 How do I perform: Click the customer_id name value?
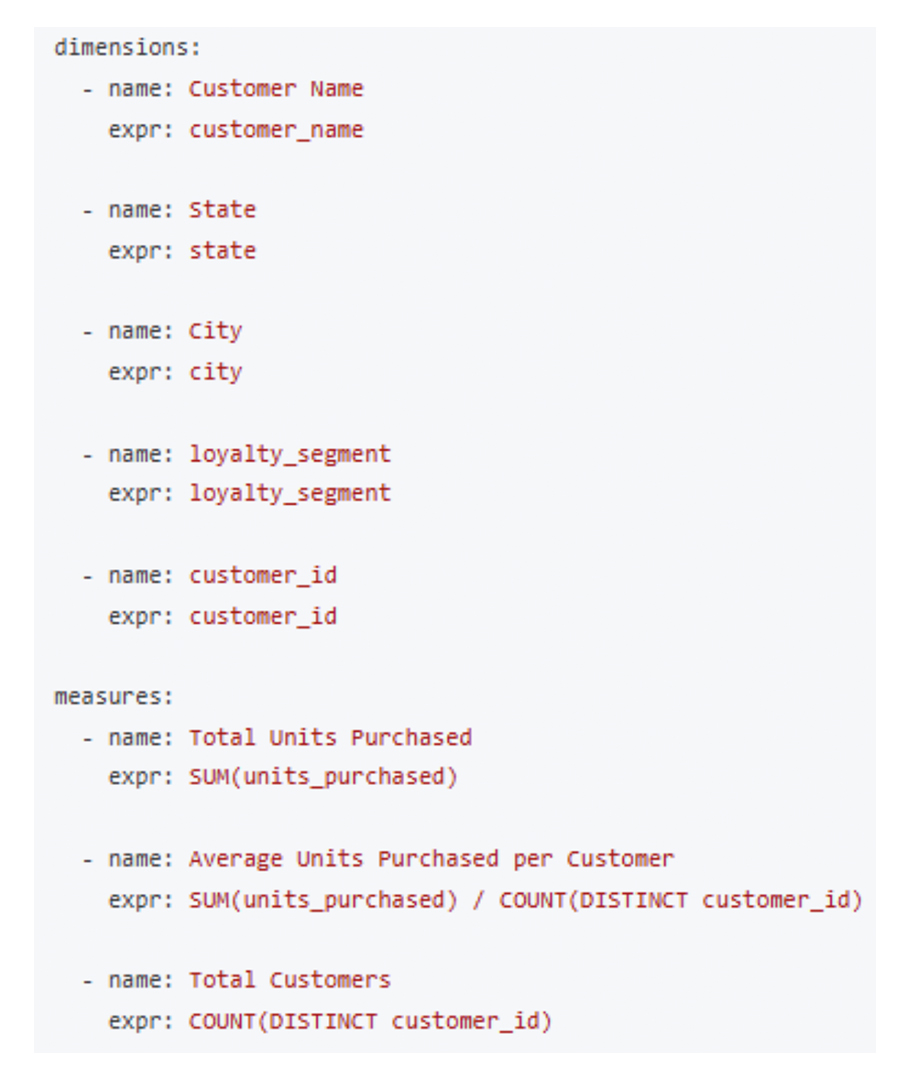click(x=263, y=575)
